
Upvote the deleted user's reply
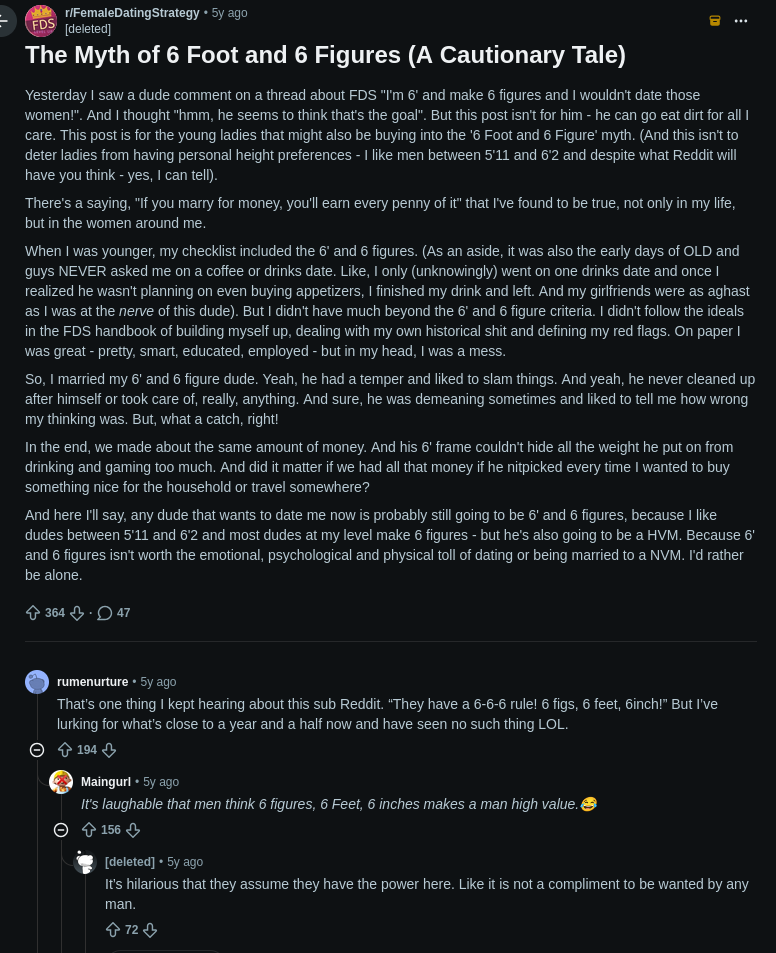[x=113, y=930]
